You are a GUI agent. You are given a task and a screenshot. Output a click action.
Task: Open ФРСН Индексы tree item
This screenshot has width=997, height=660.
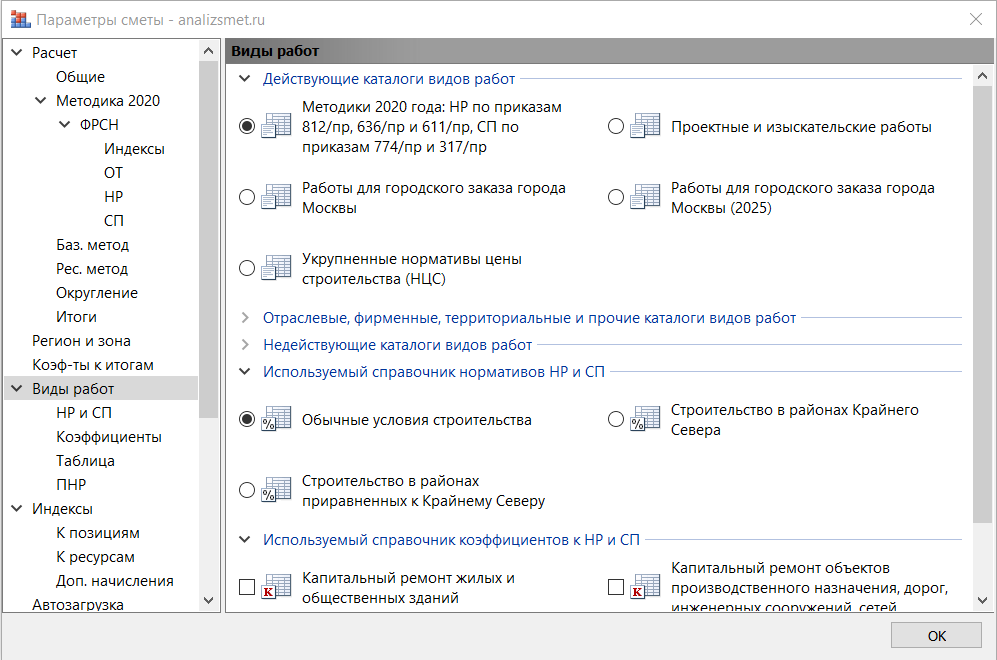[134, 149]
